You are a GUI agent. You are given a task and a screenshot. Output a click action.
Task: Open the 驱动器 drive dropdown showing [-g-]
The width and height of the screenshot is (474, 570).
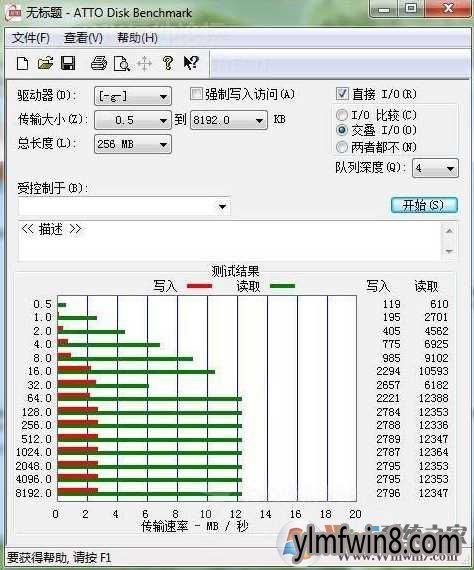coord(133,96)
